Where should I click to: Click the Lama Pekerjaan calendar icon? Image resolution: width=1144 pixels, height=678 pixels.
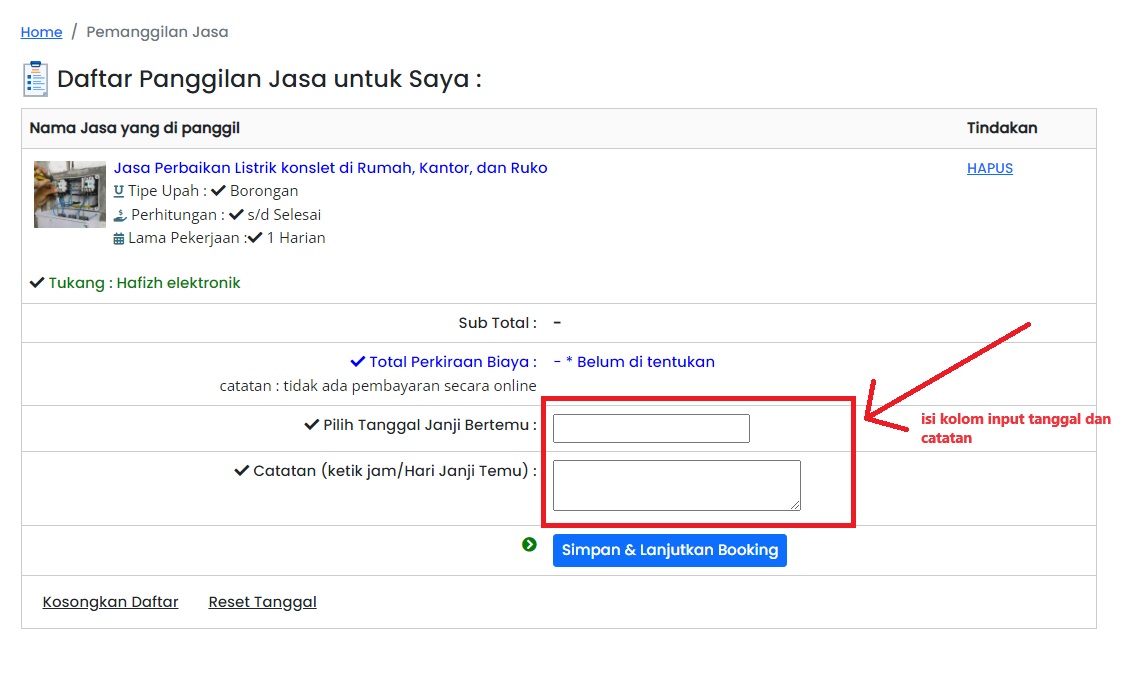click(x=119, y=239)
